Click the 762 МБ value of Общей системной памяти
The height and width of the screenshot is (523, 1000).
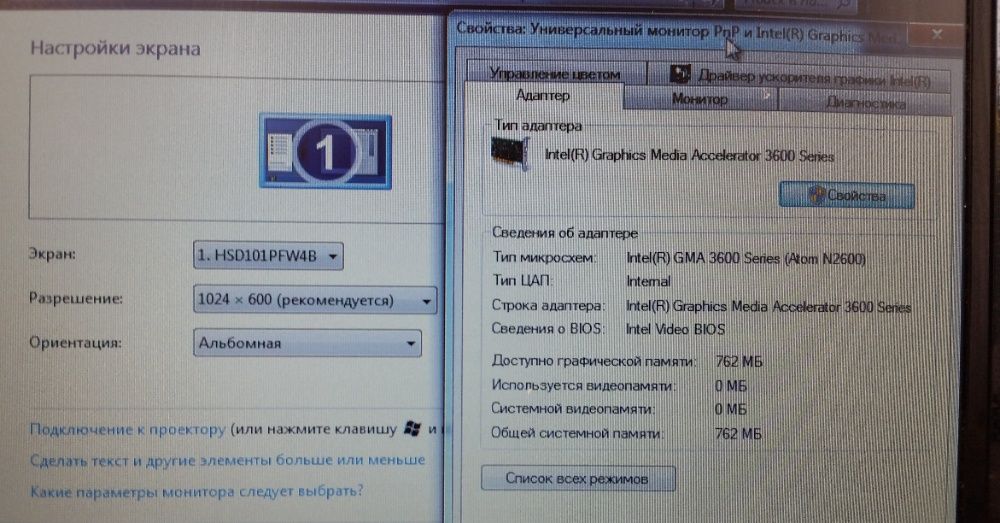739,434
